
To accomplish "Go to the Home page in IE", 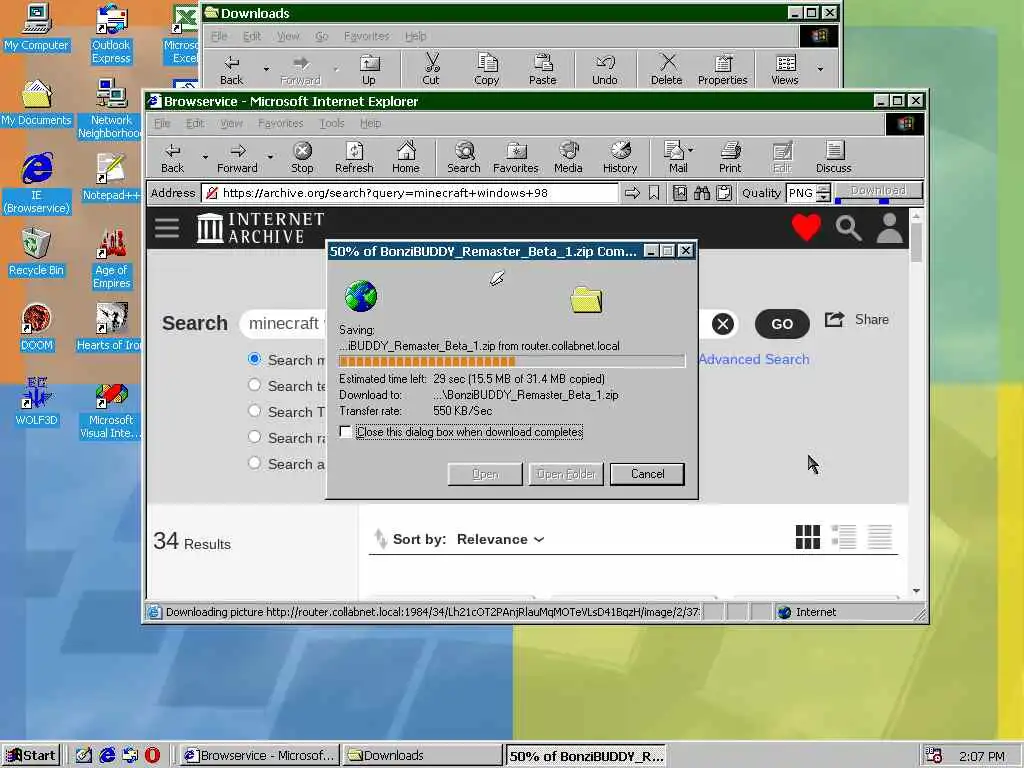I will [x=406, y=157].
